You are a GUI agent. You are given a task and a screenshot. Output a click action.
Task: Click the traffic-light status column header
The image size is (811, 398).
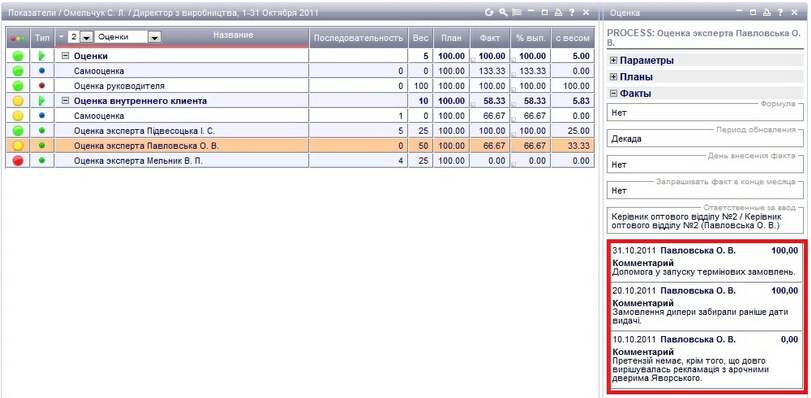(x=18, y=38)
